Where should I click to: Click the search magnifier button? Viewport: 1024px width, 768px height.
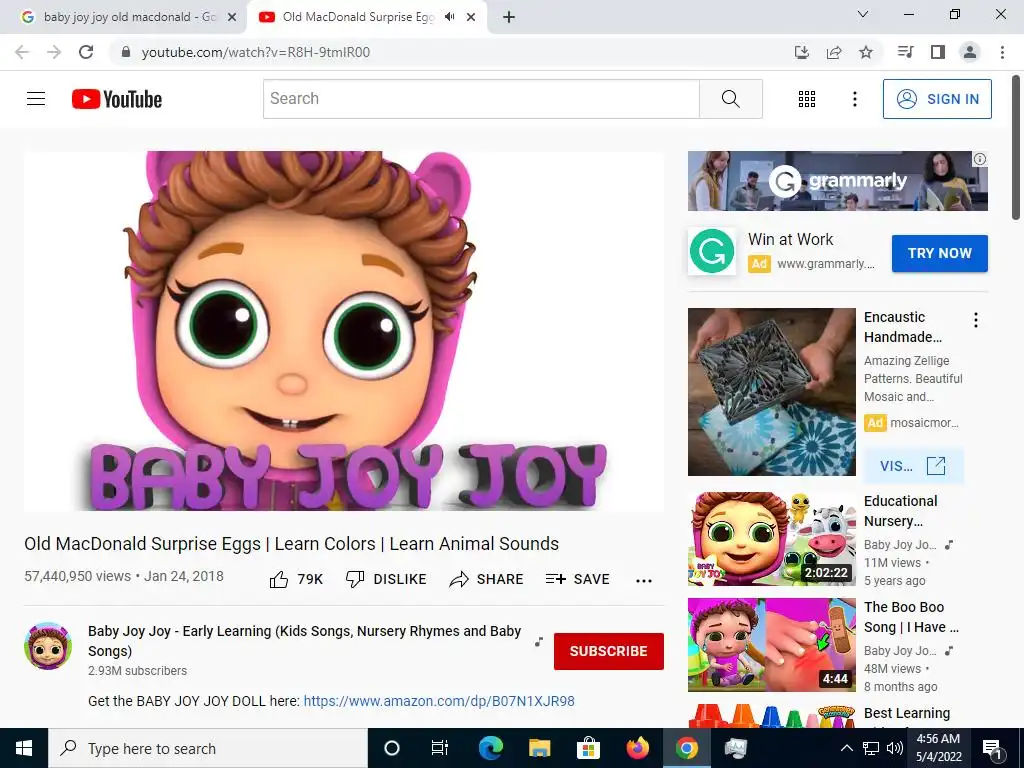click(x=731, y=99)
